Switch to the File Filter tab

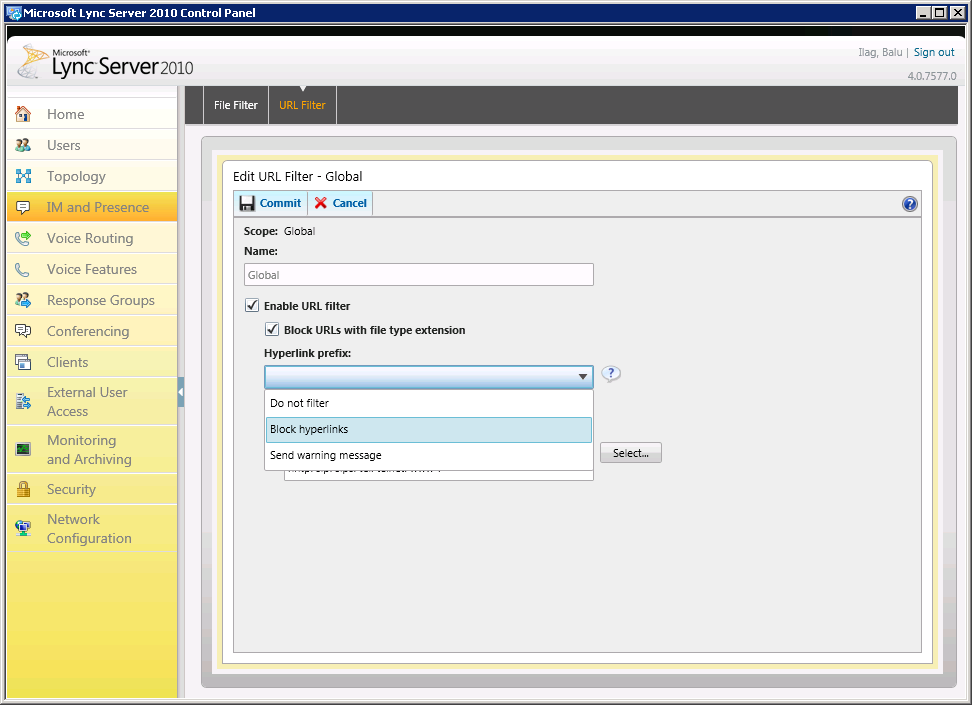coord(236,105)
